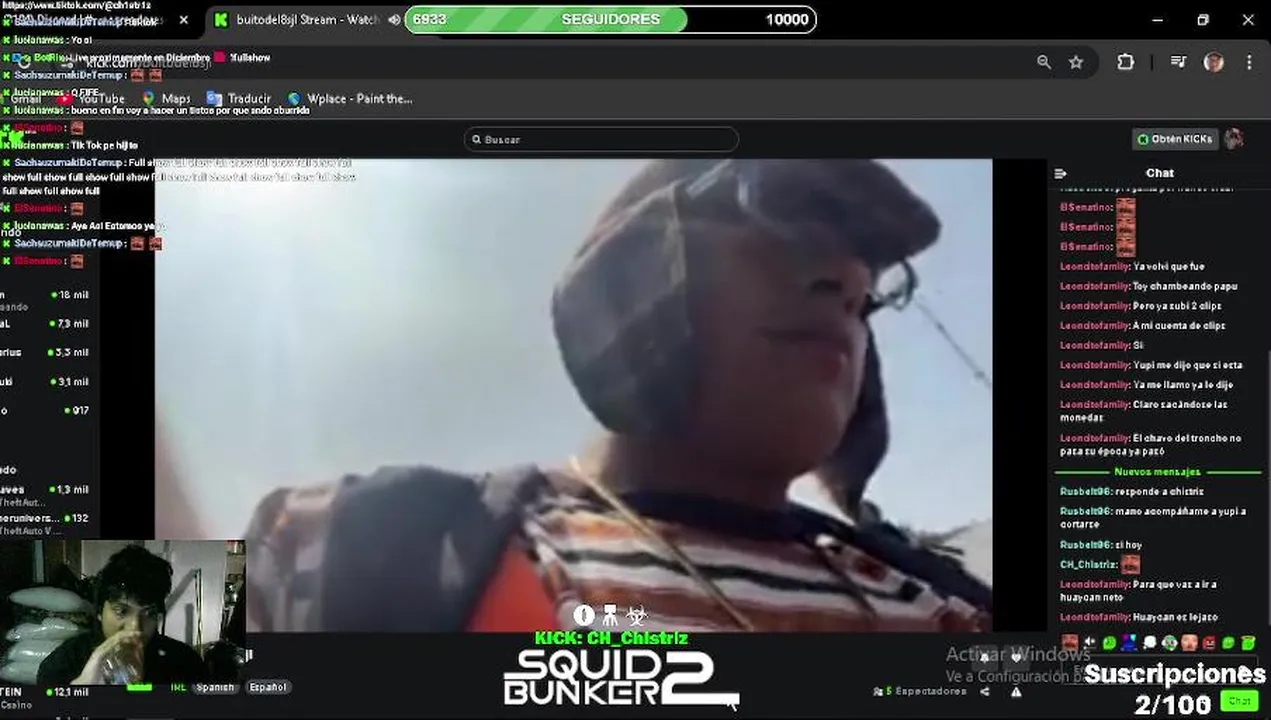Click the Nuevos mensajes divider in chat
This screenshot has width=1271, height=720.
coord(1158,471)
